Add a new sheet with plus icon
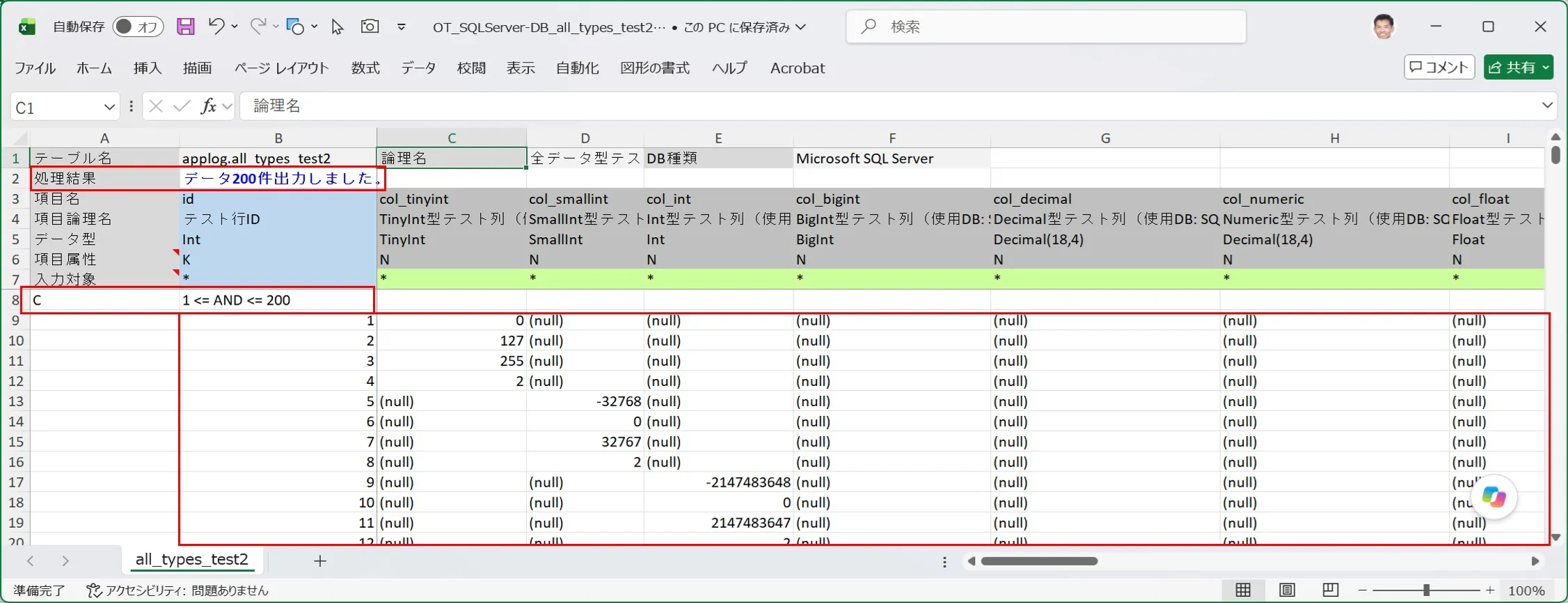1568x603 pixels. point(320,561)
